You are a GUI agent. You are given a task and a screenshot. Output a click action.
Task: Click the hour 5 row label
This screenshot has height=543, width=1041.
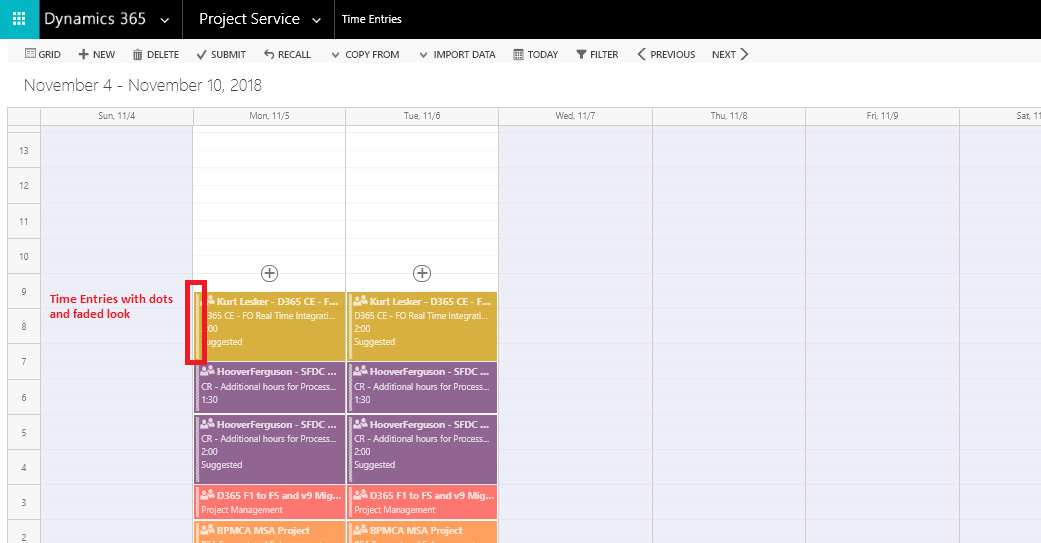click(x=24, y=432)
